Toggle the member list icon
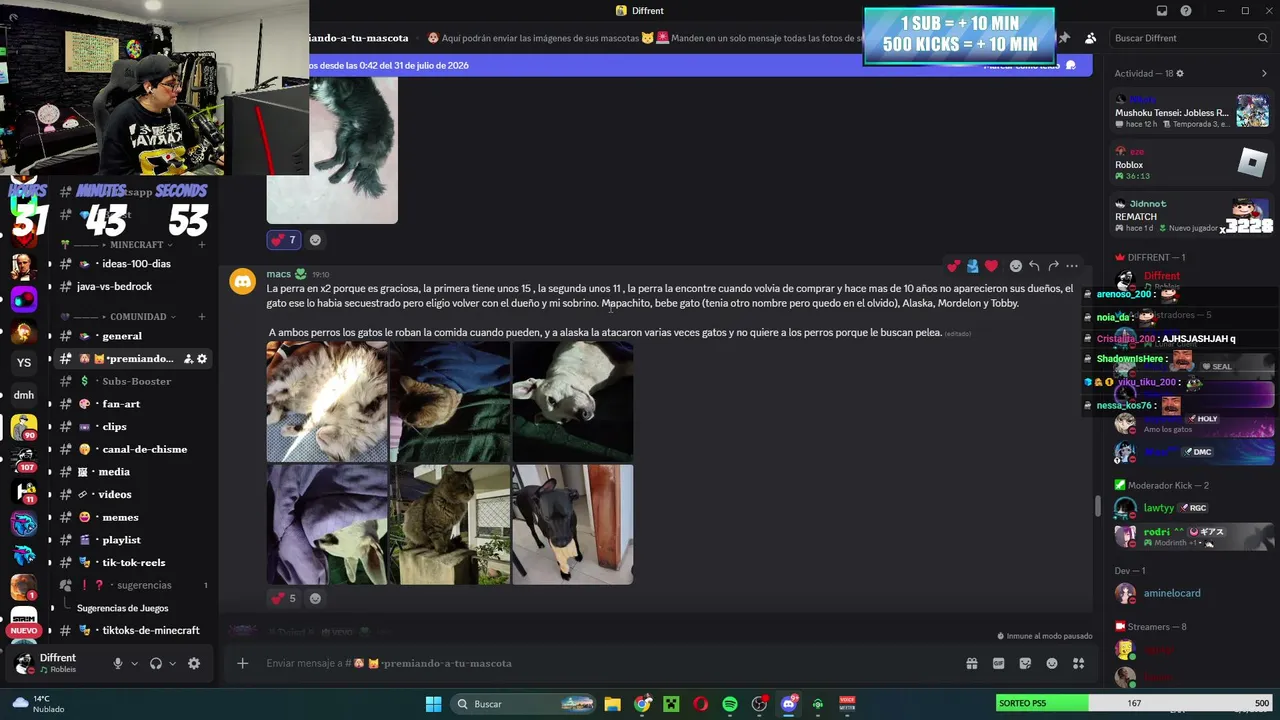 click(x=1090, y=38)
